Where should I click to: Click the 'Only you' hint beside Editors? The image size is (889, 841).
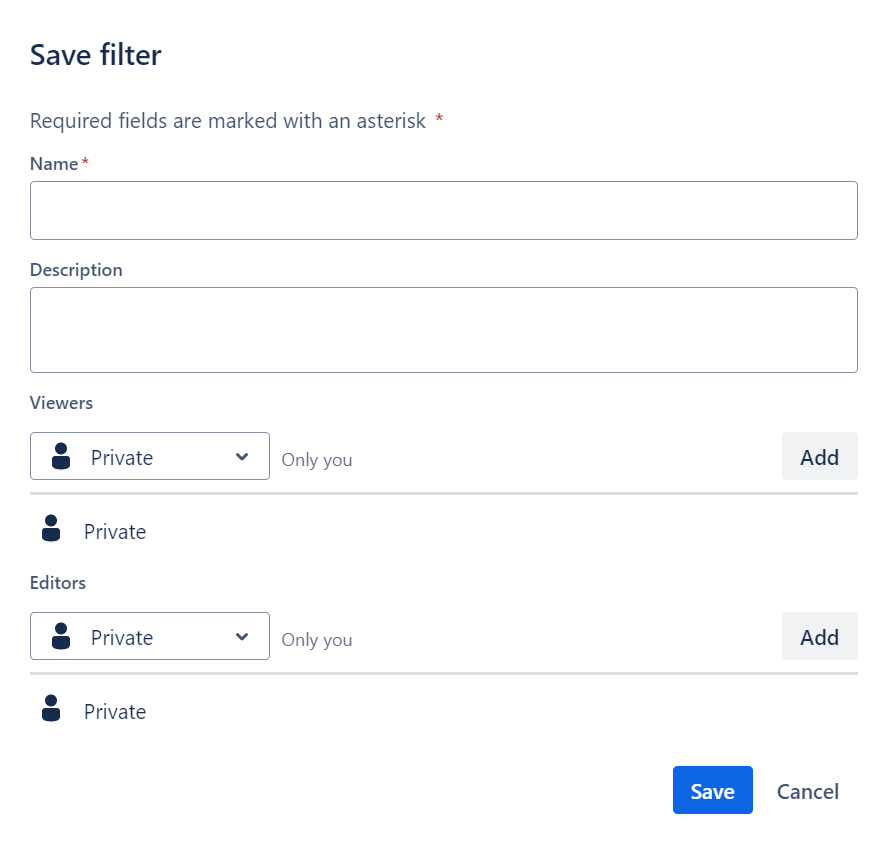(x=316, y=640)
